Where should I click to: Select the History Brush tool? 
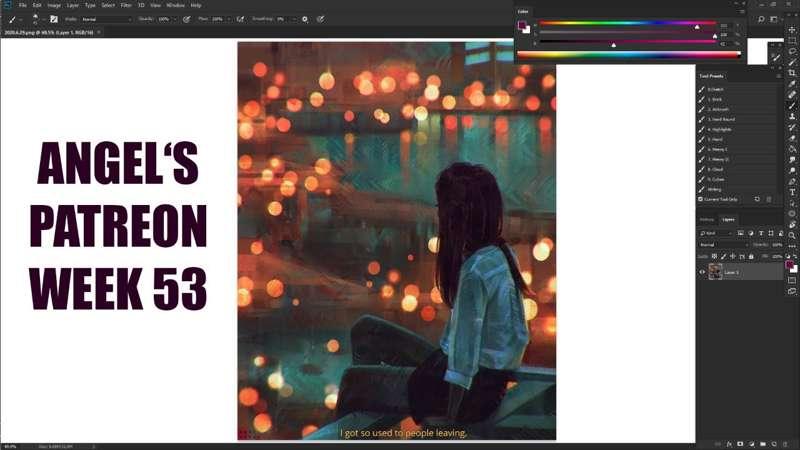coord(792,128)
